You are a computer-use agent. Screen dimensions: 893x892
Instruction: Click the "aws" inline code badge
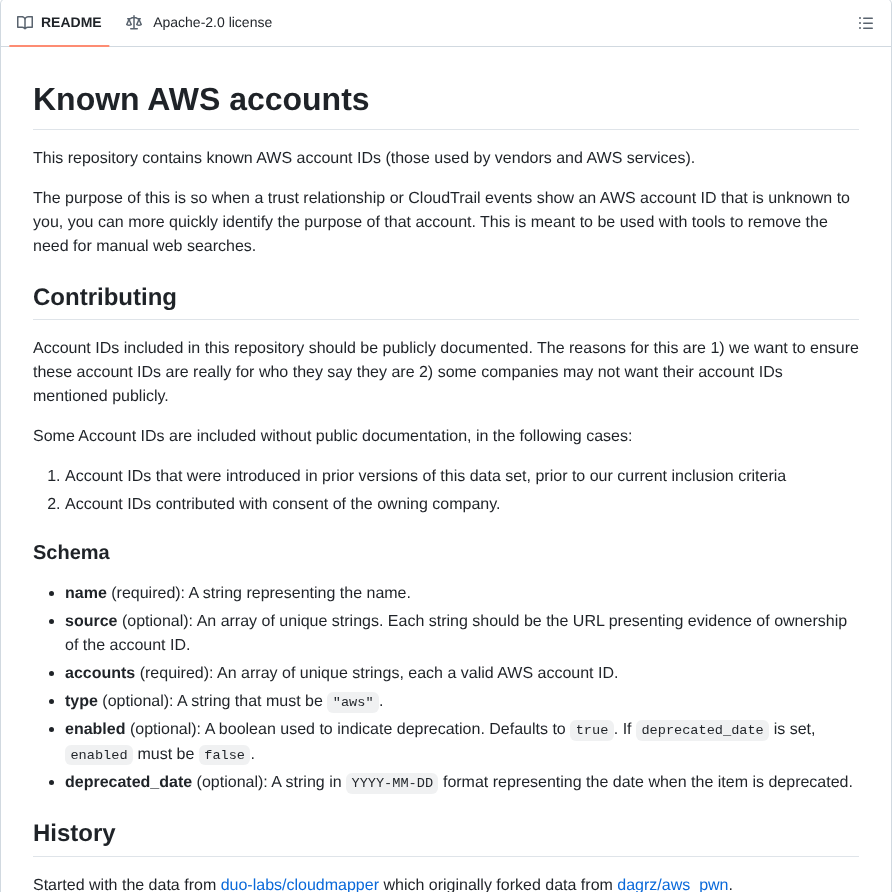[352, 702]
